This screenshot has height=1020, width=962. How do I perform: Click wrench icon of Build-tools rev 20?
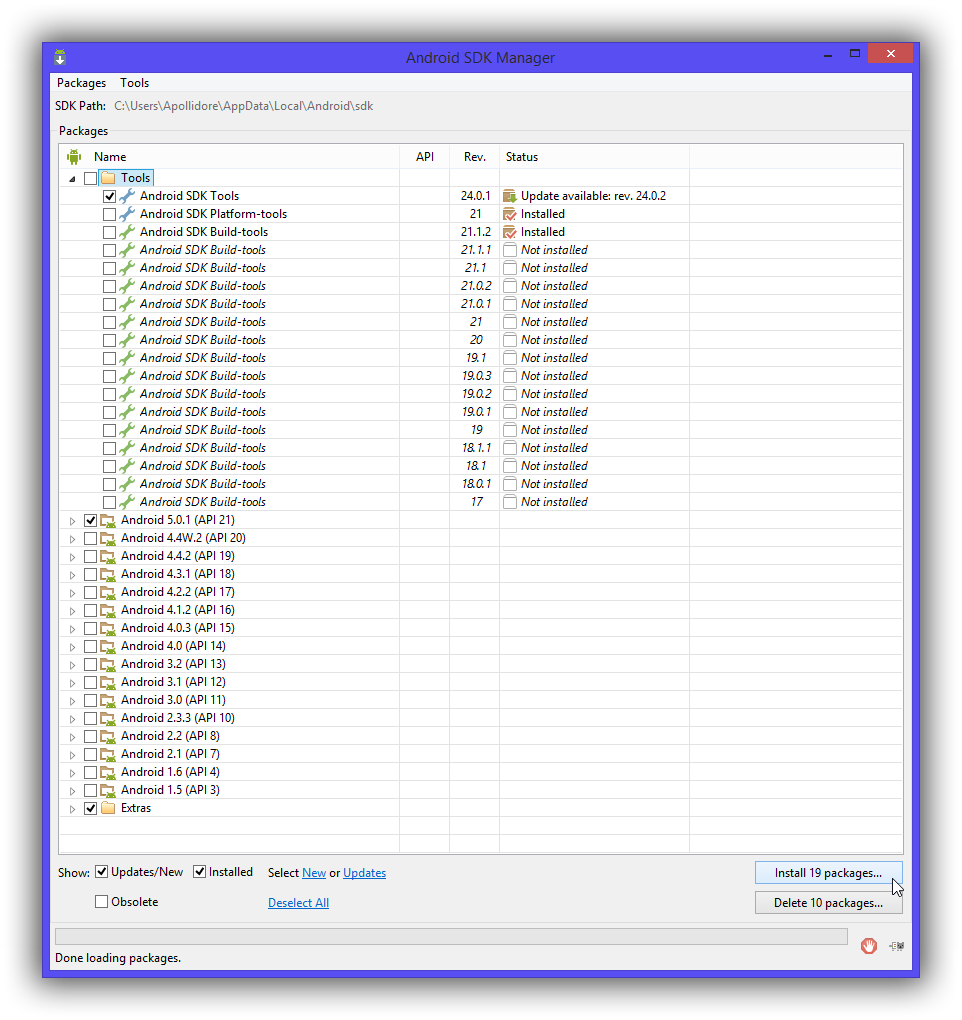tap(127, 340)
